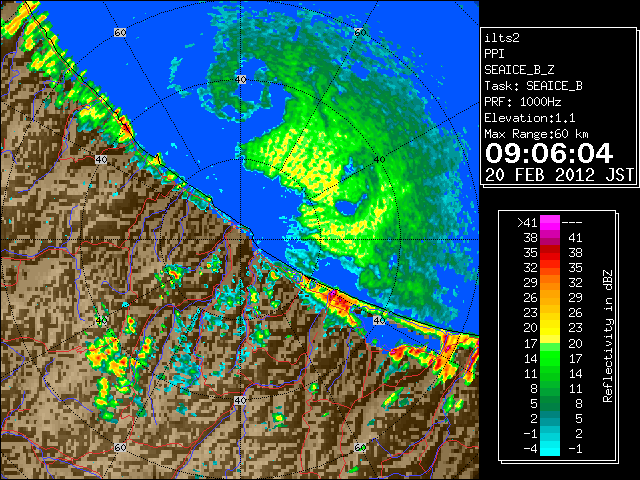The height and width of the screenshot is (480, 640).
Task: Click the 'Elevation:1.1' line
Action: (x=530, y=118)
